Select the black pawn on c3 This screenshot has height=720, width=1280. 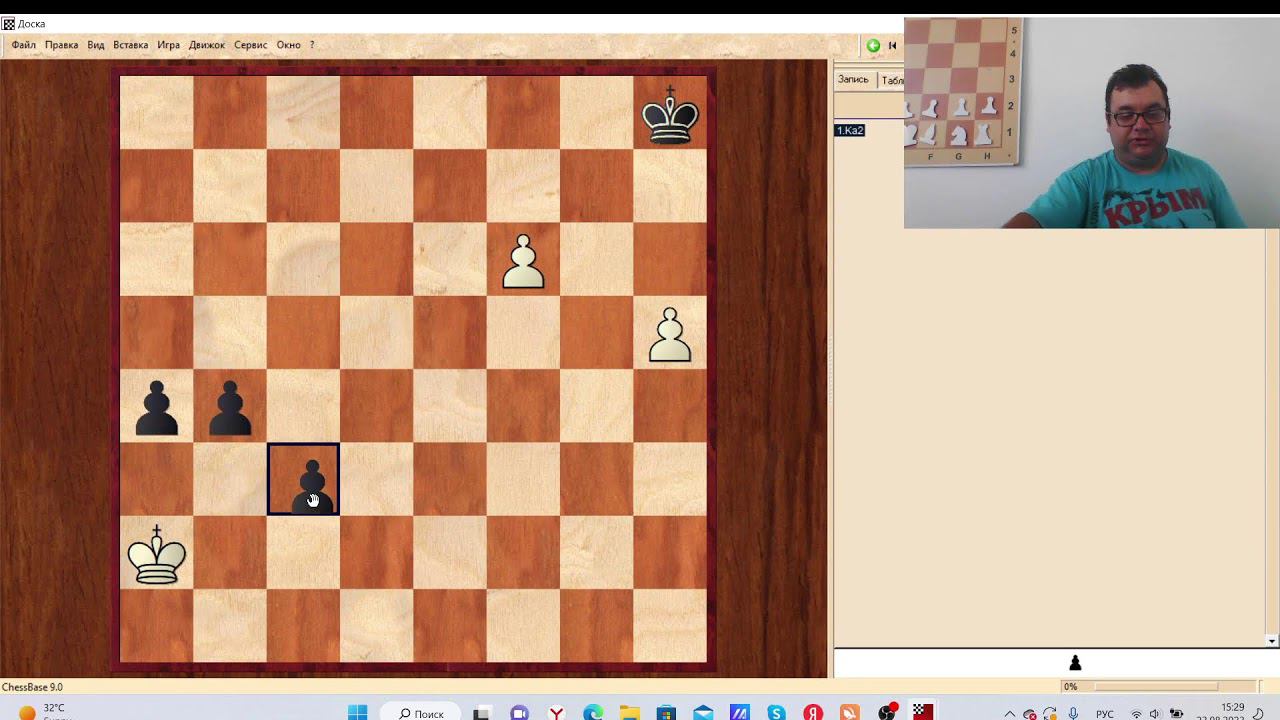[x=303, y=479]
